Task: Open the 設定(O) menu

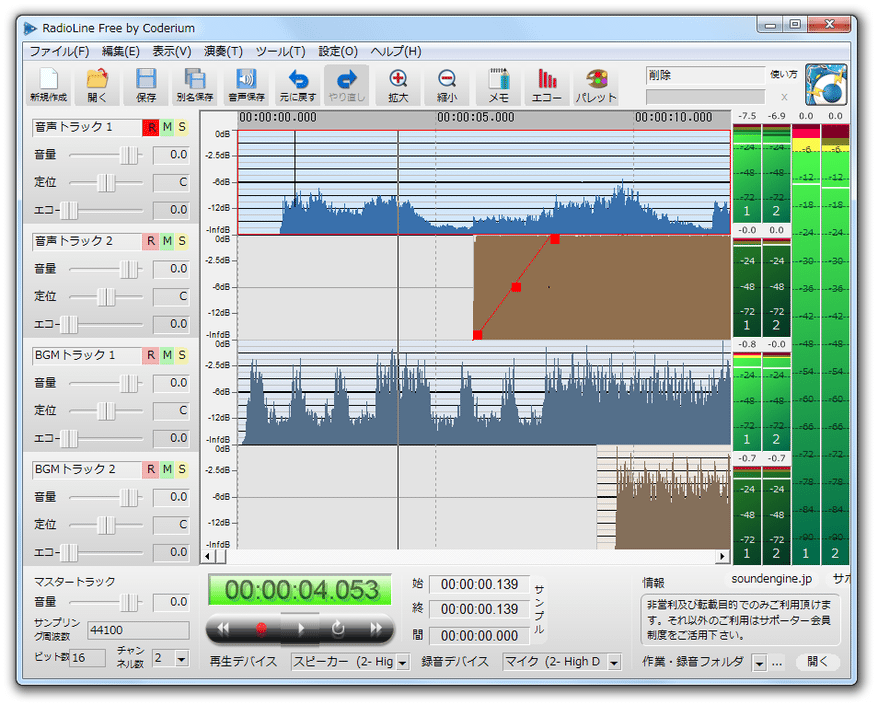Action: [338, 52]
